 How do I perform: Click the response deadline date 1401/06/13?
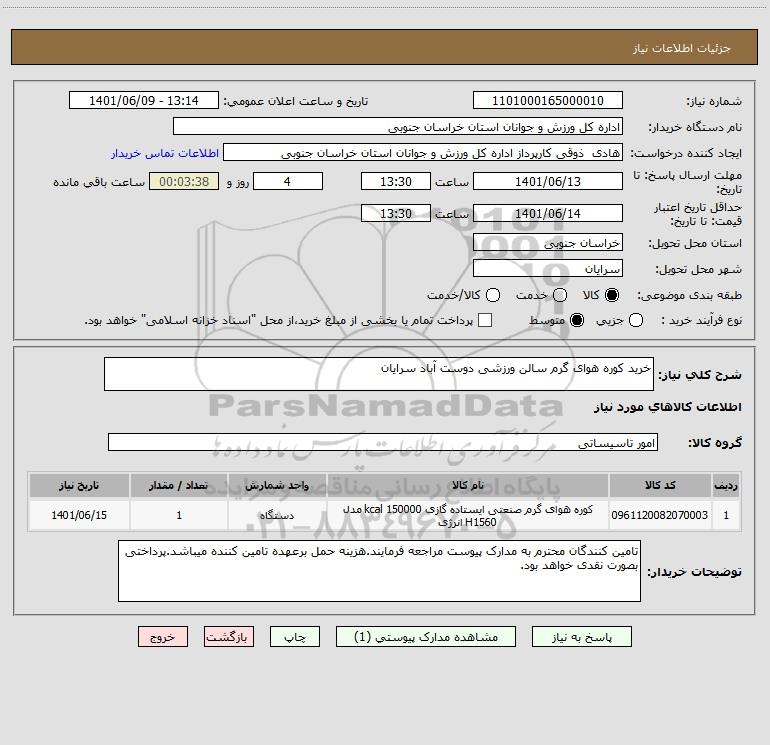(x=548, y=181)
